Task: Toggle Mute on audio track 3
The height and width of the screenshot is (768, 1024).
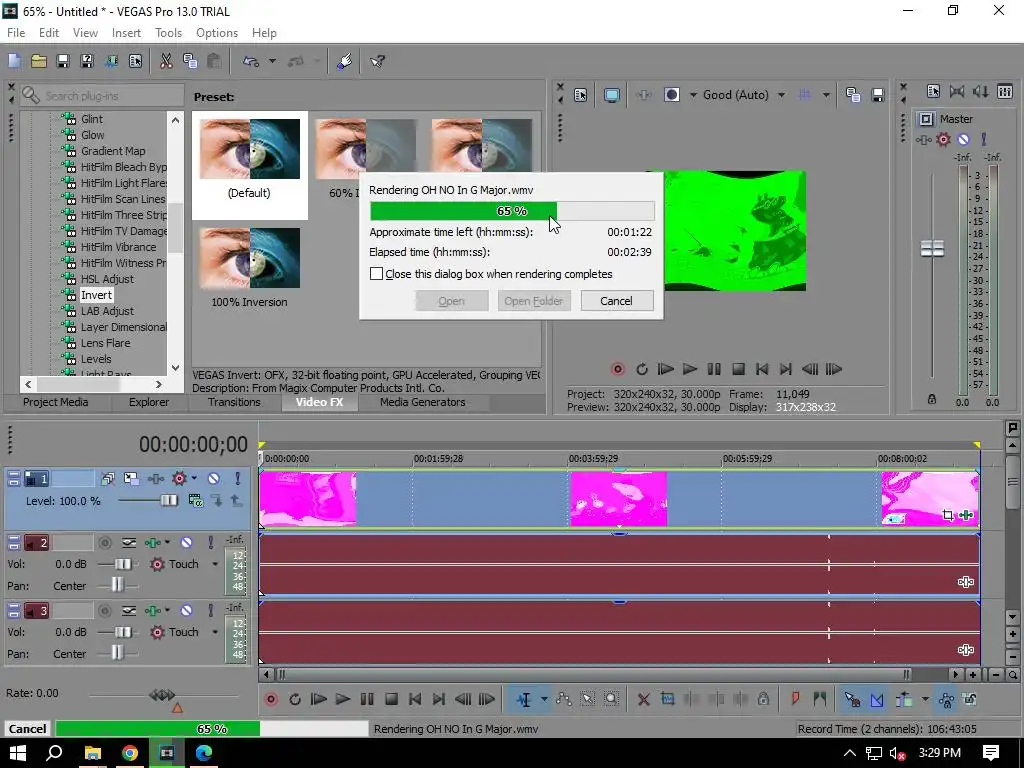Action: tap(186, 611)
